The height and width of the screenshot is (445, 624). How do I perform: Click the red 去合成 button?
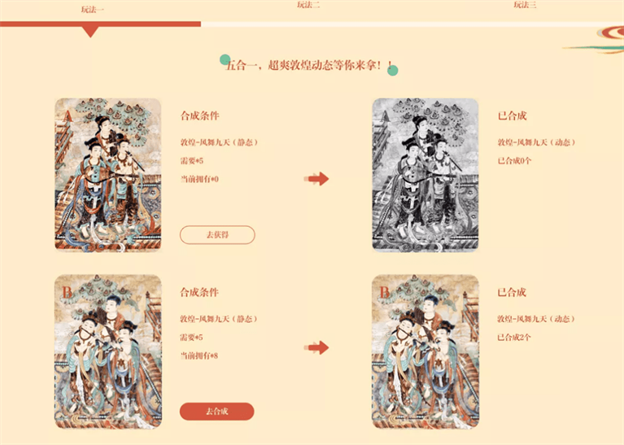(x=217, y=411)
